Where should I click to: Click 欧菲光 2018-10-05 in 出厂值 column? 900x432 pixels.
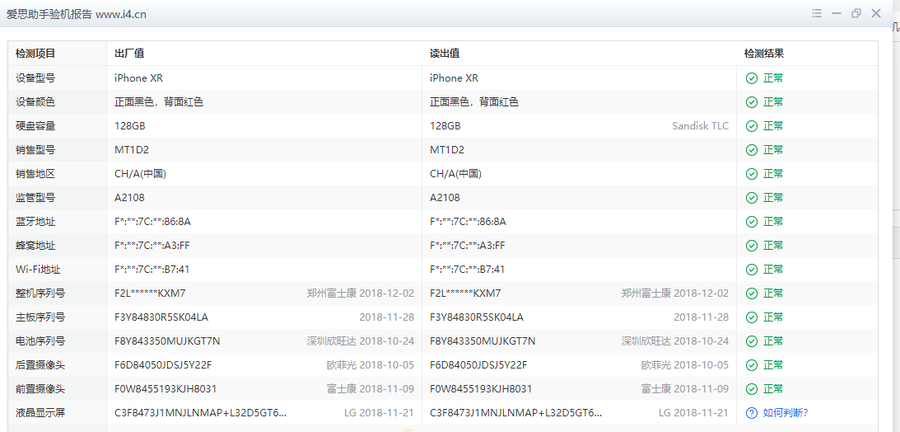click(370, 365)
